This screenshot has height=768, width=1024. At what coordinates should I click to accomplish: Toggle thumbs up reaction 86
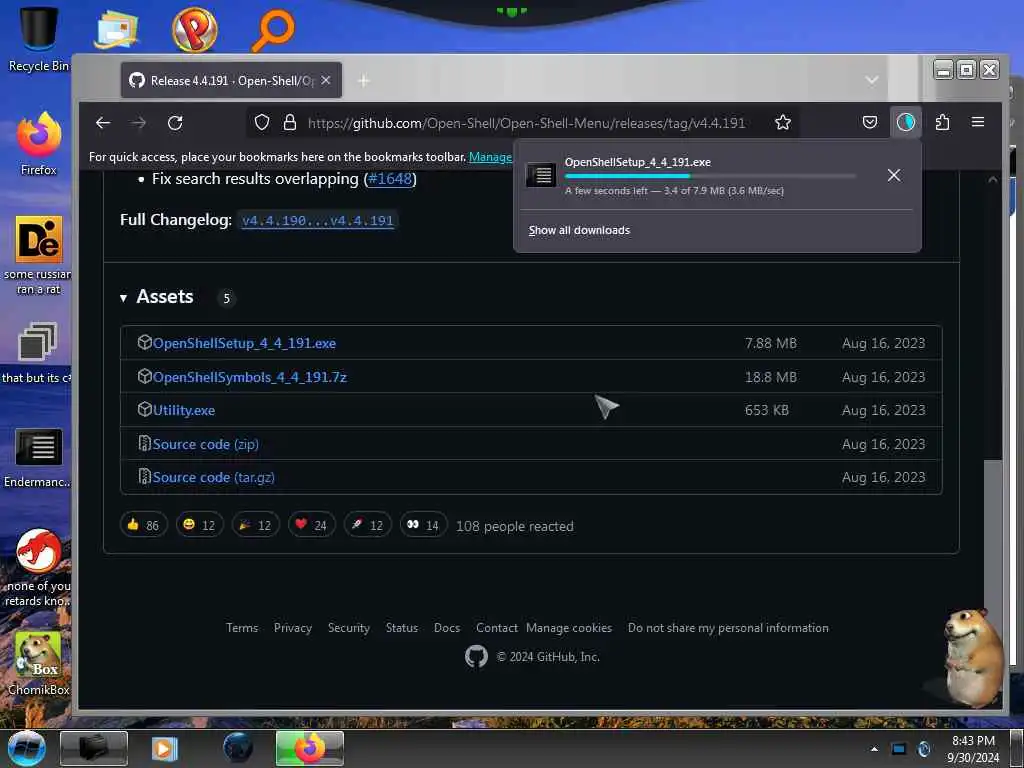coord(144,525)
